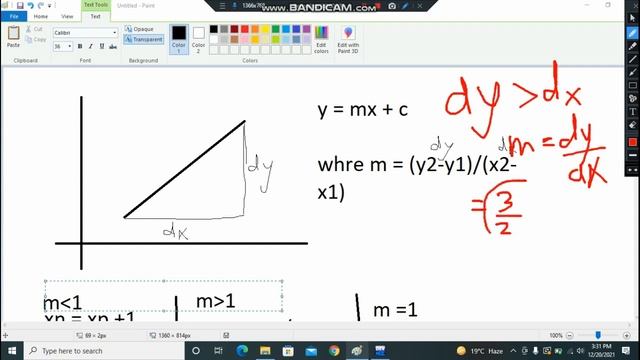Open Bandicam red drawing color picker
The height and width of the screenshot is (360, 640).
point(633,142)
